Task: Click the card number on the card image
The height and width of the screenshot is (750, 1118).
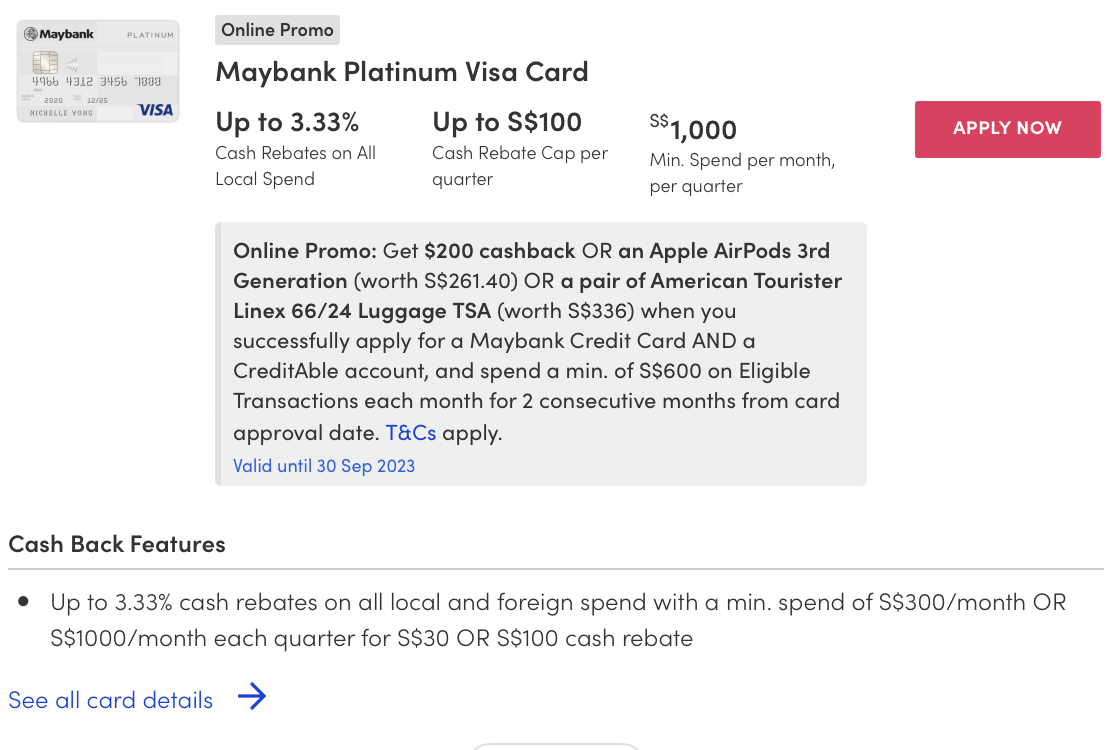Action: click(x=96, y=82)
